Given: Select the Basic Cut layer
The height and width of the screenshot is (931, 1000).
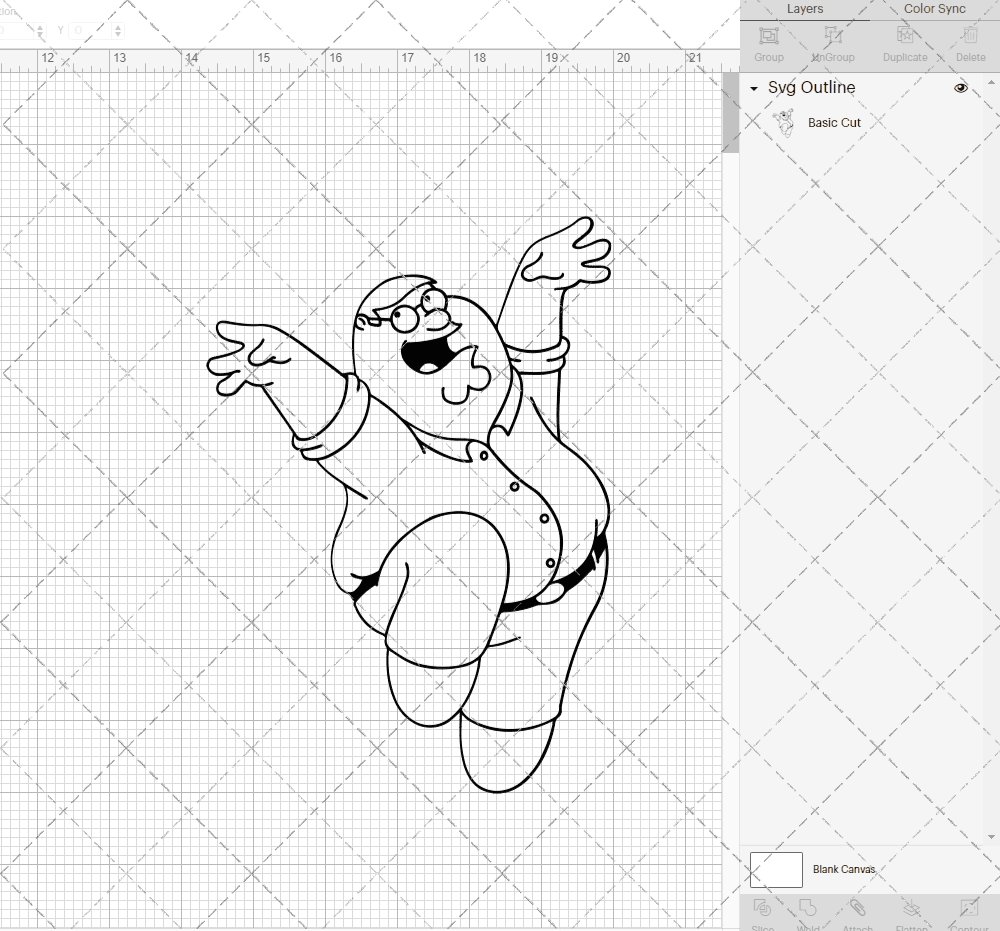Looking at the screenshot, I should tap(833, 122).
